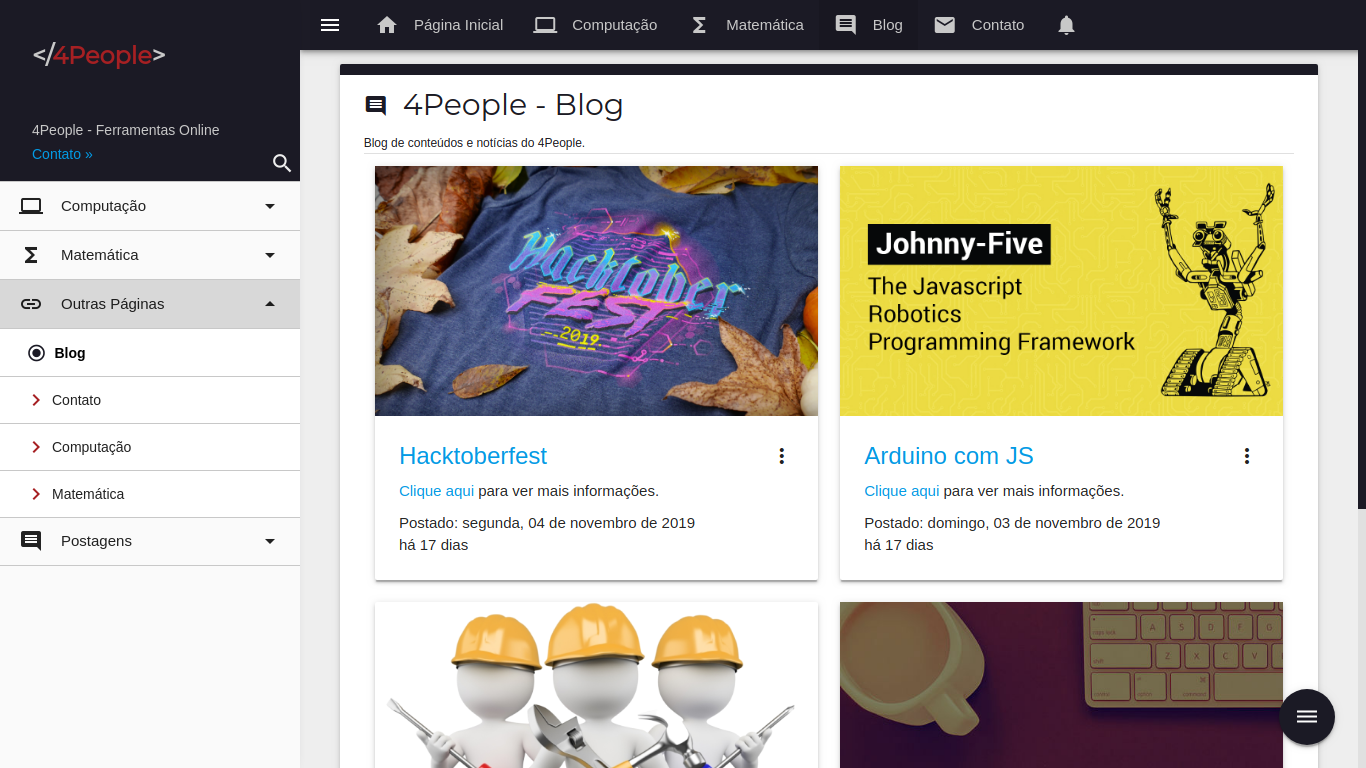
Task: Click the 4People logo in sidebar
Action: [99, 55]
